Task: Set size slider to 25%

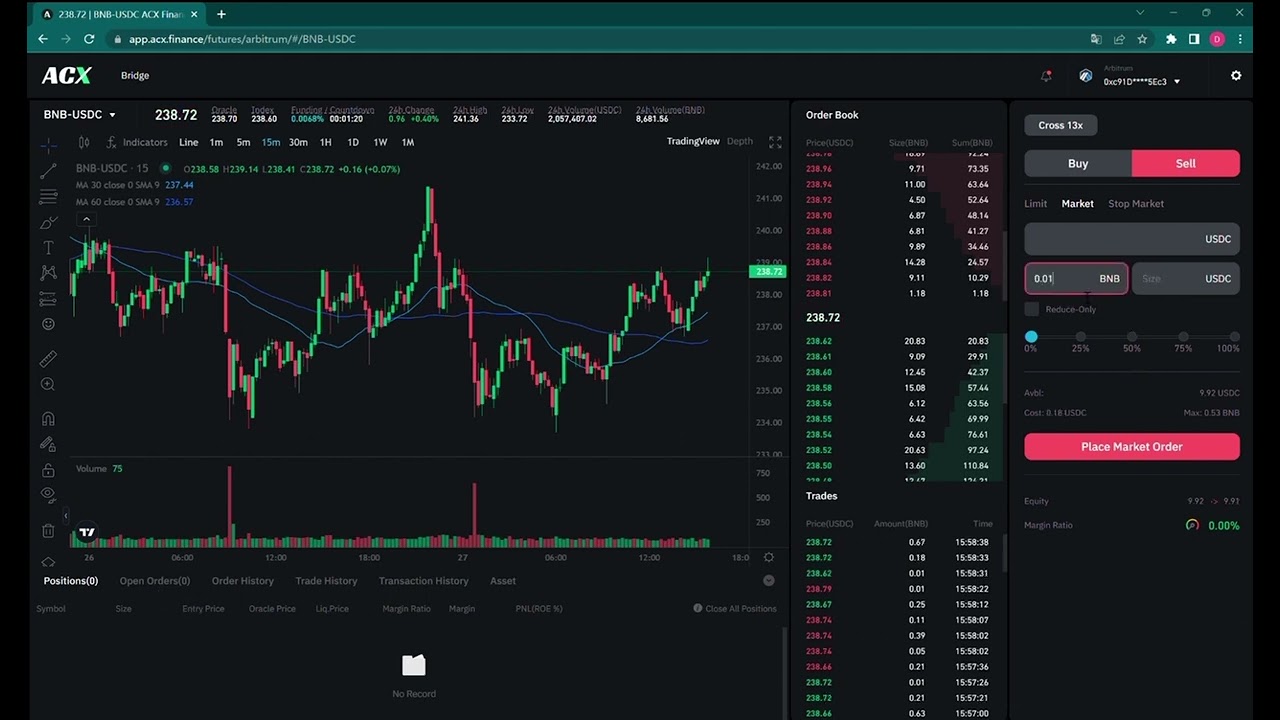Action: point(1080,338)
